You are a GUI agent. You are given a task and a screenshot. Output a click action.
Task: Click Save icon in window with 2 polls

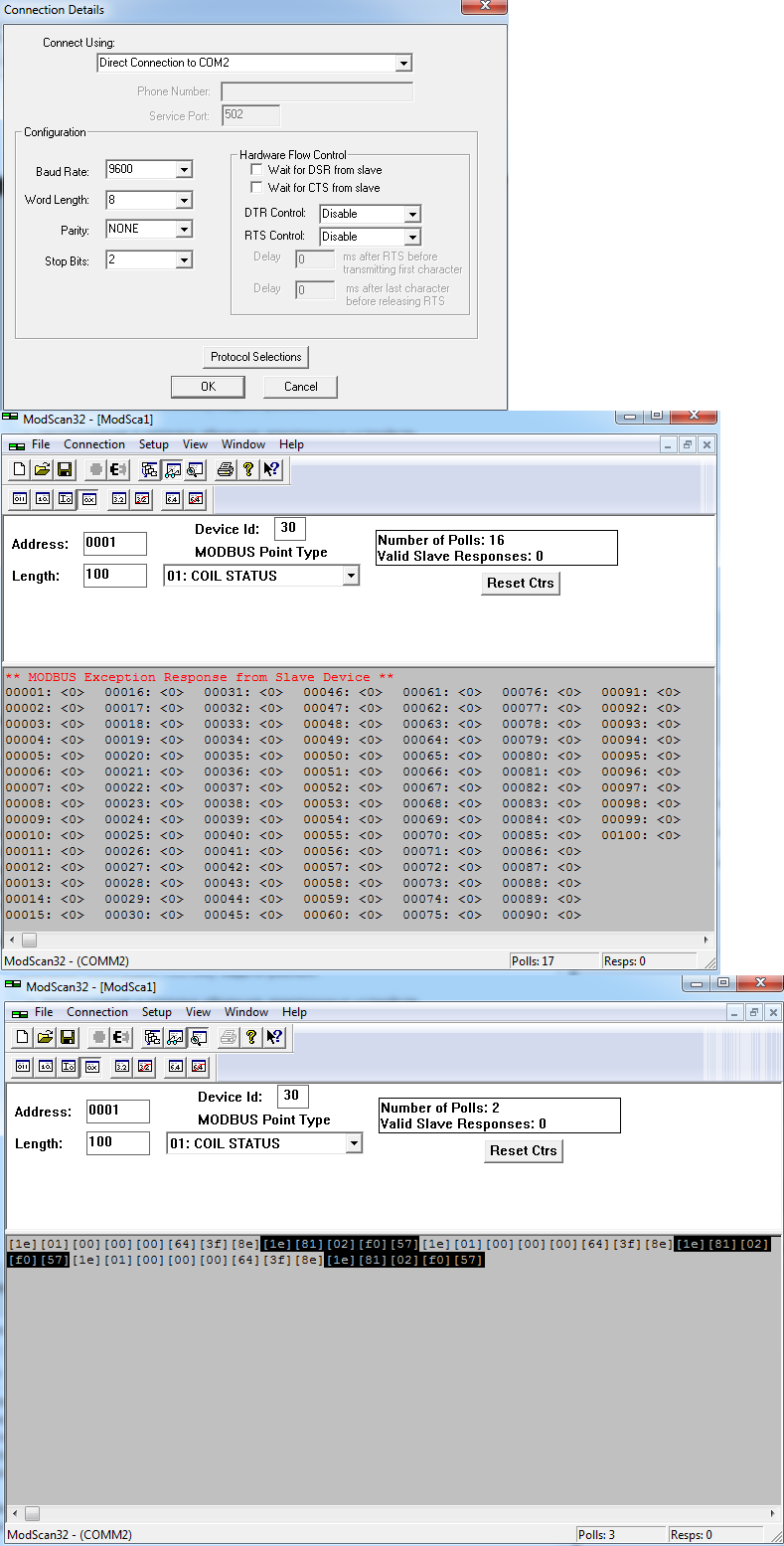67,1038
